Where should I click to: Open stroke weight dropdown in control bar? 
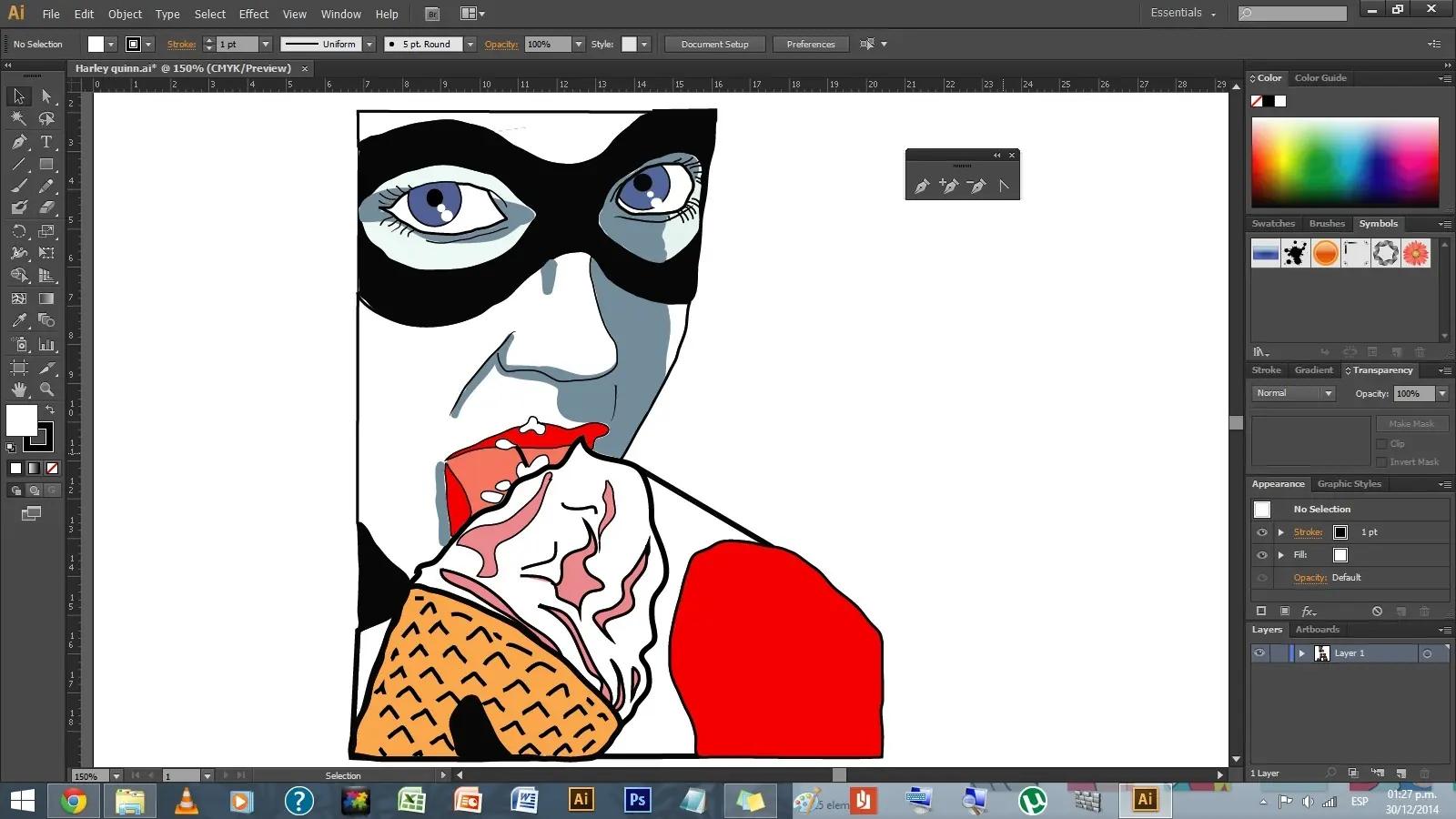(x=266, y=44)
